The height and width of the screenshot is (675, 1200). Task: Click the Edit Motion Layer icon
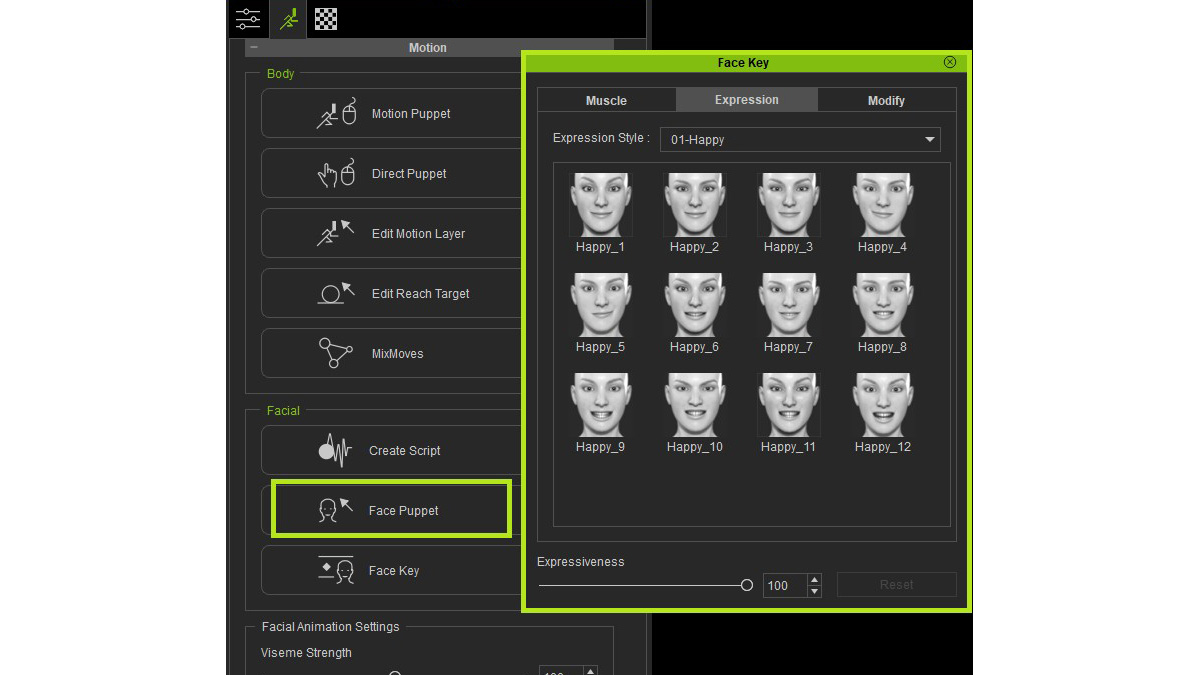pyautogui.click(x=336, y=233)
